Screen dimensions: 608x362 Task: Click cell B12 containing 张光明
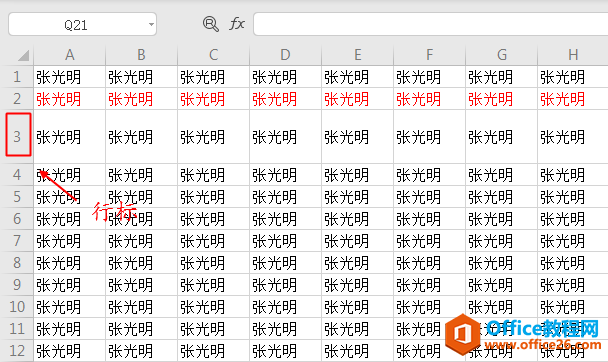(x=142, y=351)
